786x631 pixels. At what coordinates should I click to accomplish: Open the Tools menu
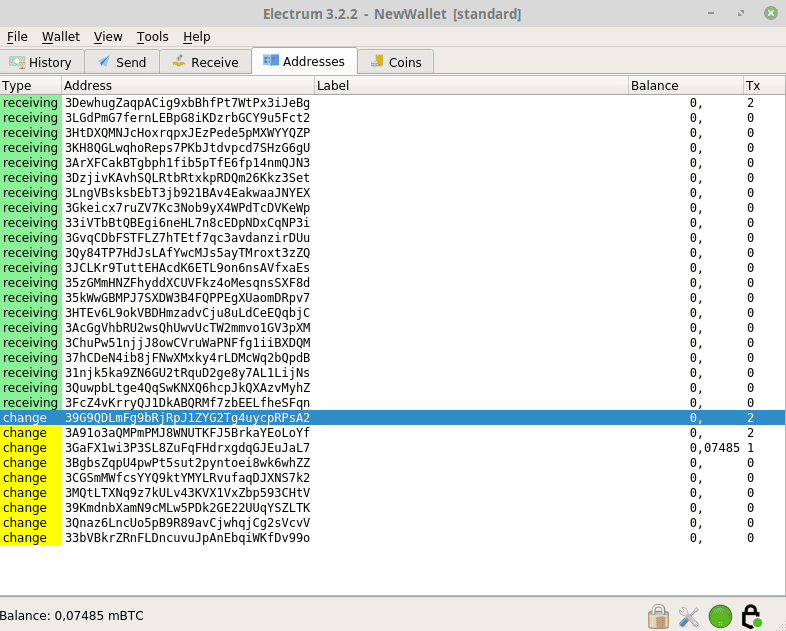tap(152, 37)
